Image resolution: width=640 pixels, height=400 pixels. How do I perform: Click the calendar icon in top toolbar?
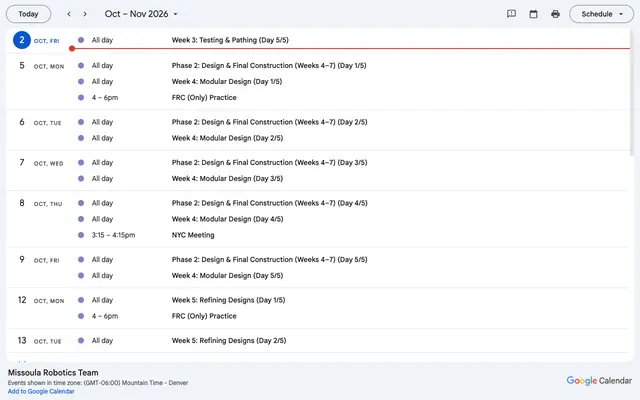click(x=533, y=14)
